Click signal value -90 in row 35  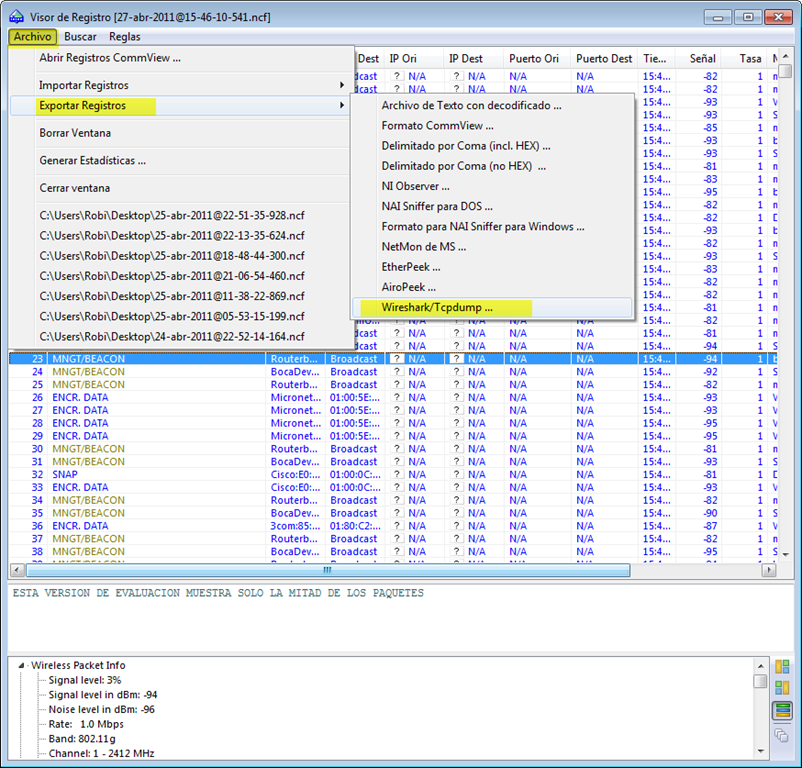pyautogui.click(x=710, y=513)
